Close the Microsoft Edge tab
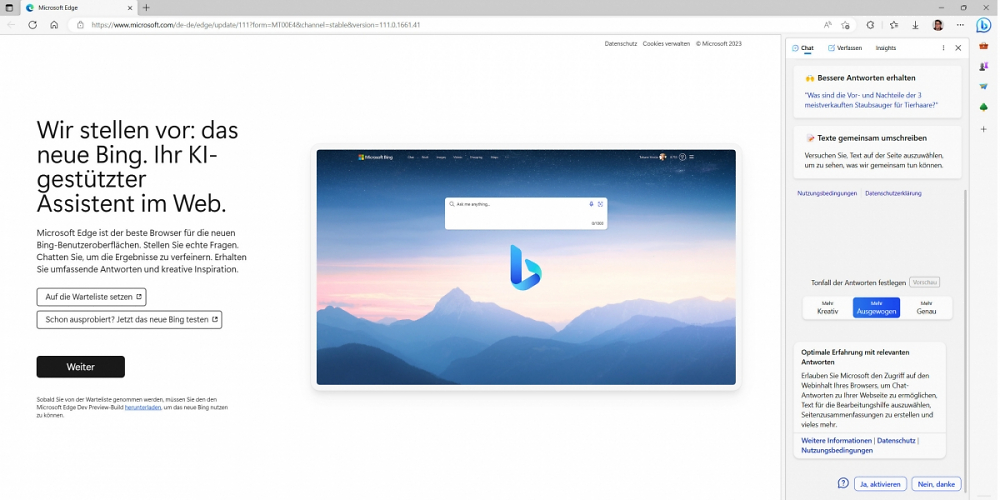The width and height of the screenshot is (1000, 500). click(x=130, y=8)
